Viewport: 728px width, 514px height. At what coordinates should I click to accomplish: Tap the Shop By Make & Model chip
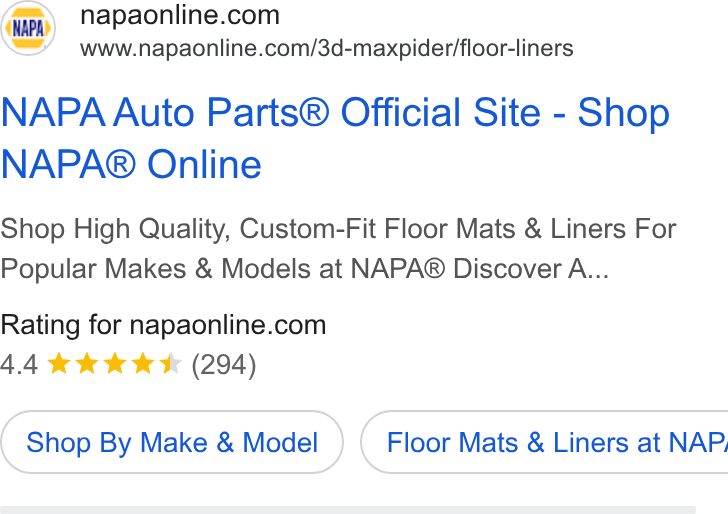tap(172, 442)
